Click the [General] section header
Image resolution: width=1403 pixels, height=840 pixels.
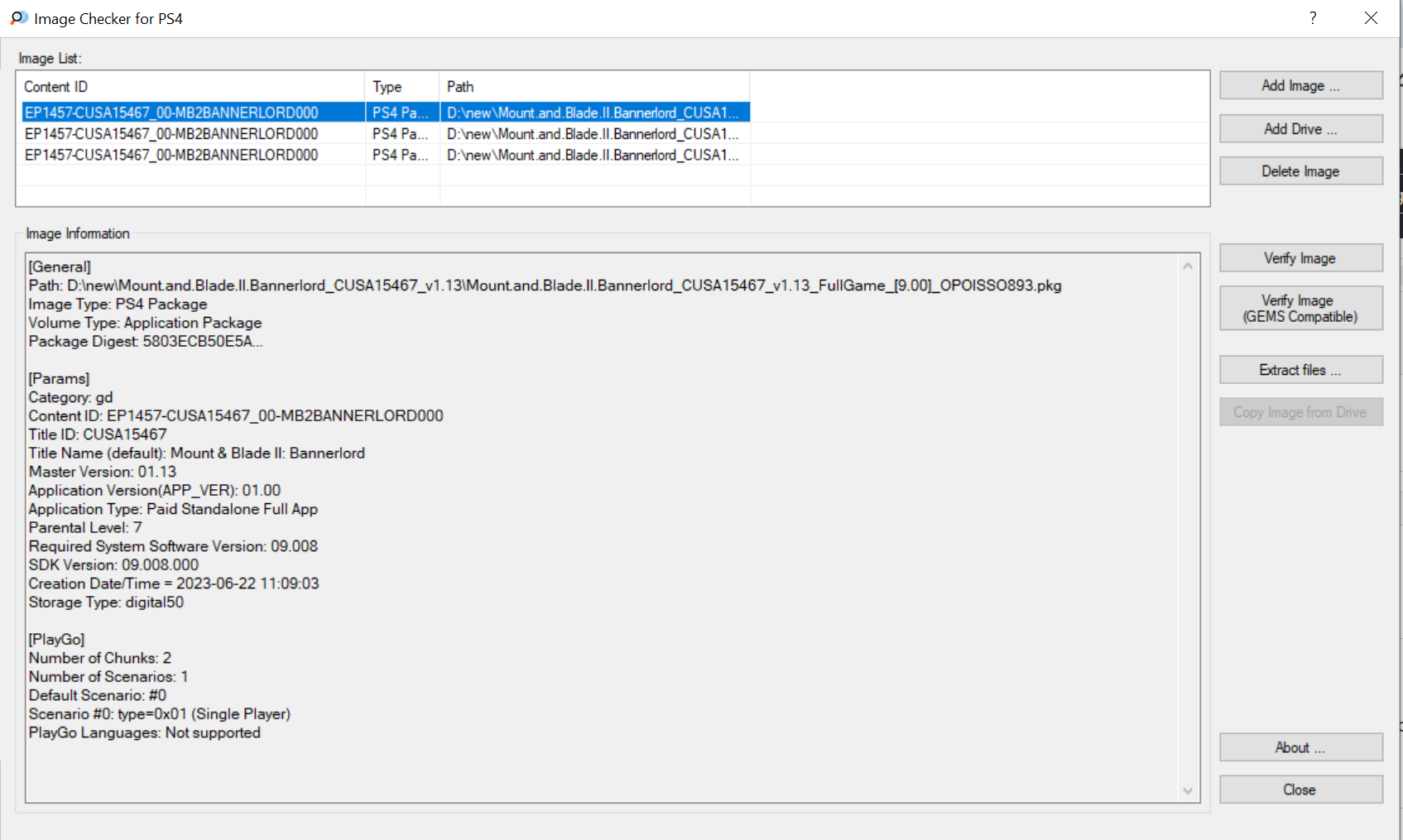(60, 266)
